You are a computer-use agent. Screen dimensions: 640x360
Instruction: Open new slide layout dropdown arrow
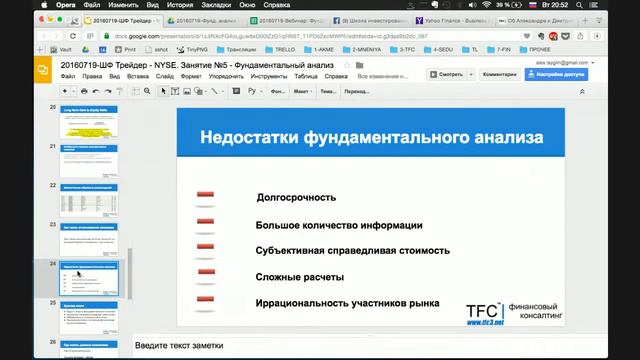point(73,91)
